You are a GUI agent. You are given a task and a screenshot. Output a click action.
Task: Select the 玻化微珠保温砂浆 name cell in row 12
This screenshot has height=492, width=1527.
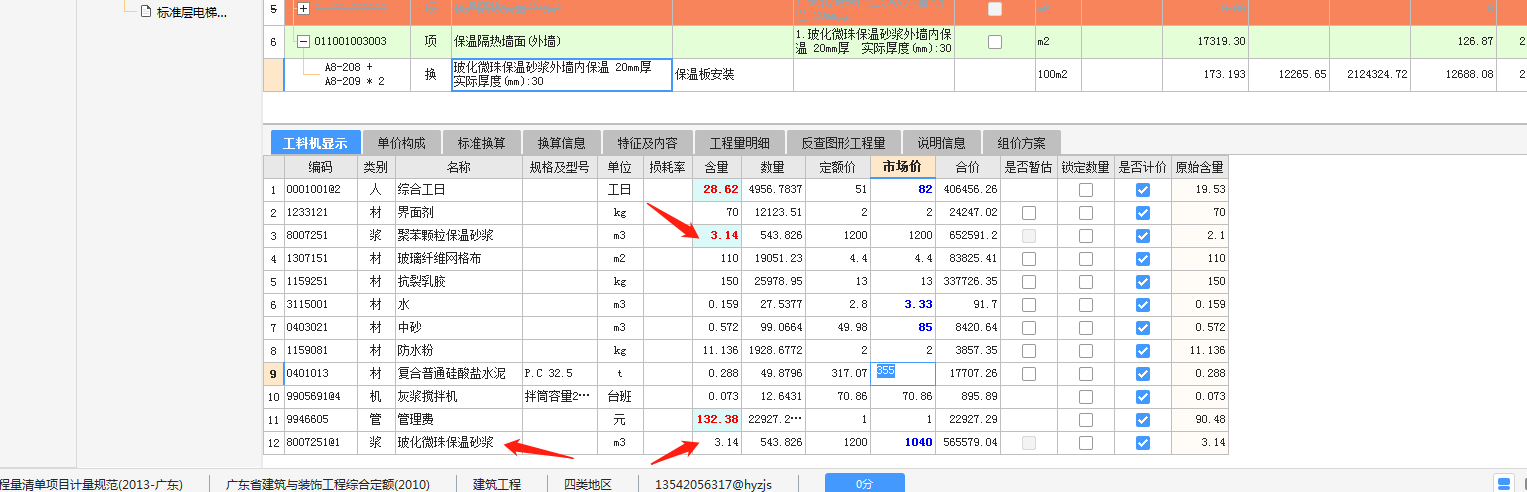point(459,442)
